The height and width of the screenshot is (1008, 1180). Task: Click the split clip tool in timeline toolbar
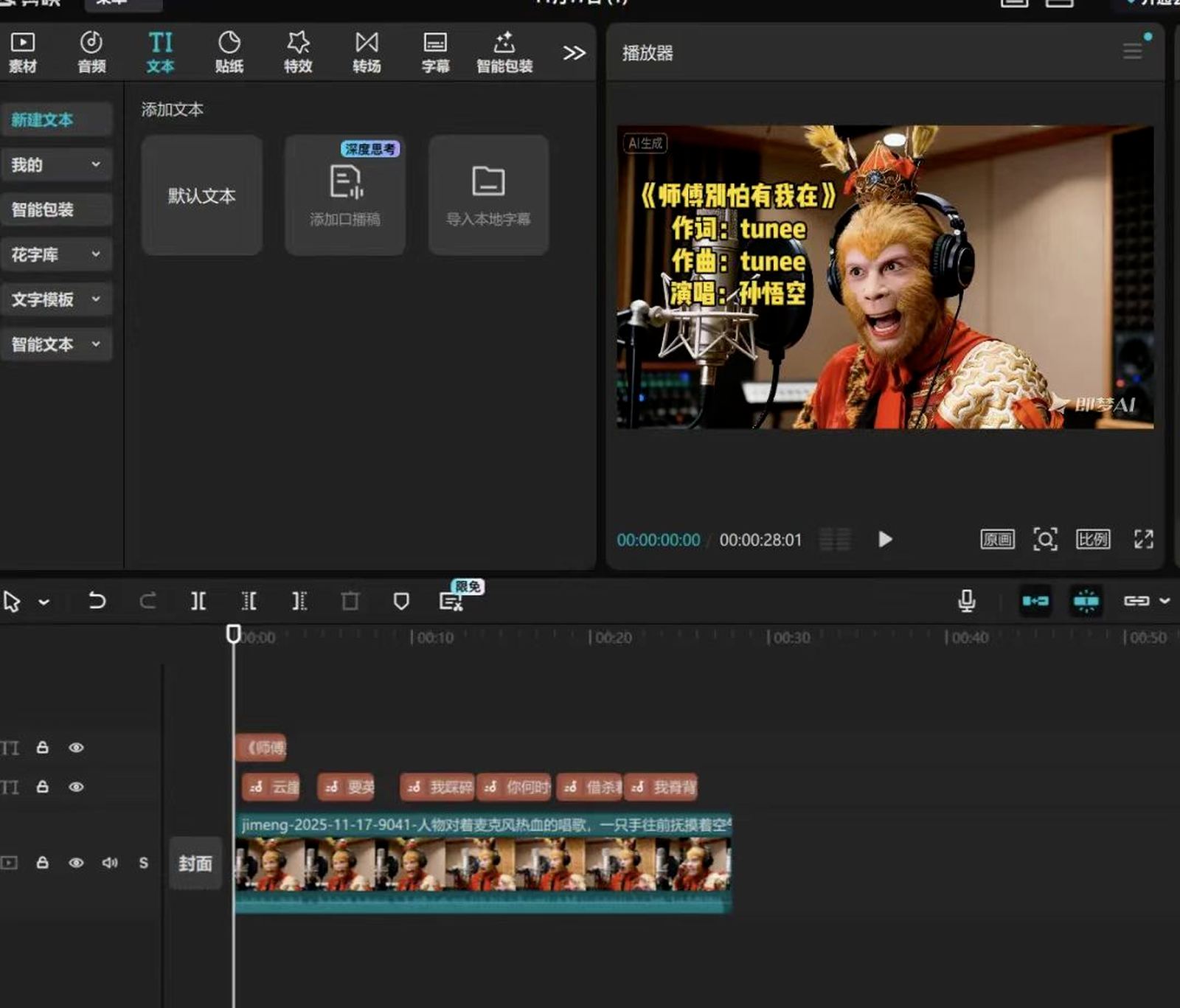198,602
